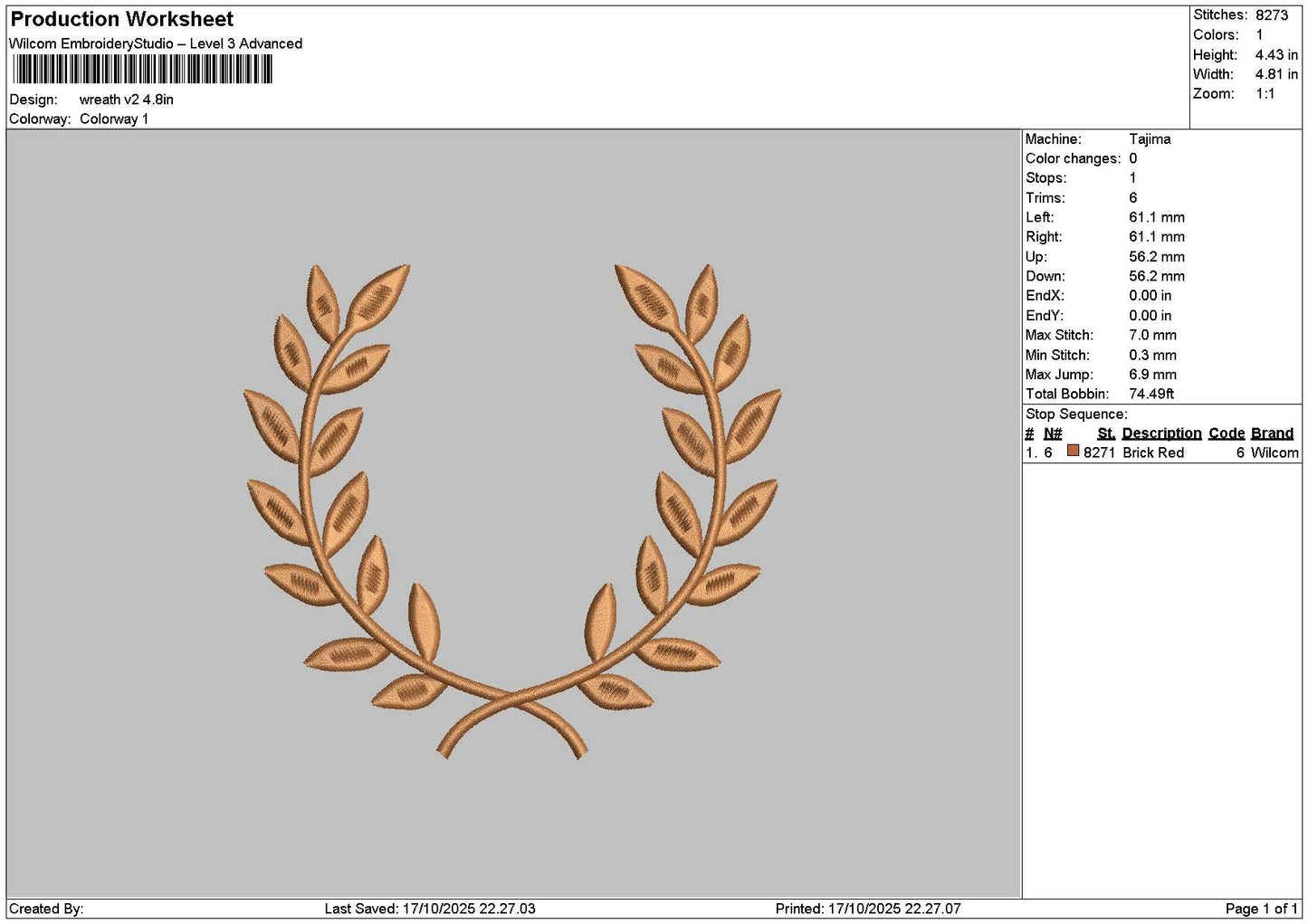Click the 'Brick Red' description text
This screenshot has width=1308, height=924.
(1153, 452)
